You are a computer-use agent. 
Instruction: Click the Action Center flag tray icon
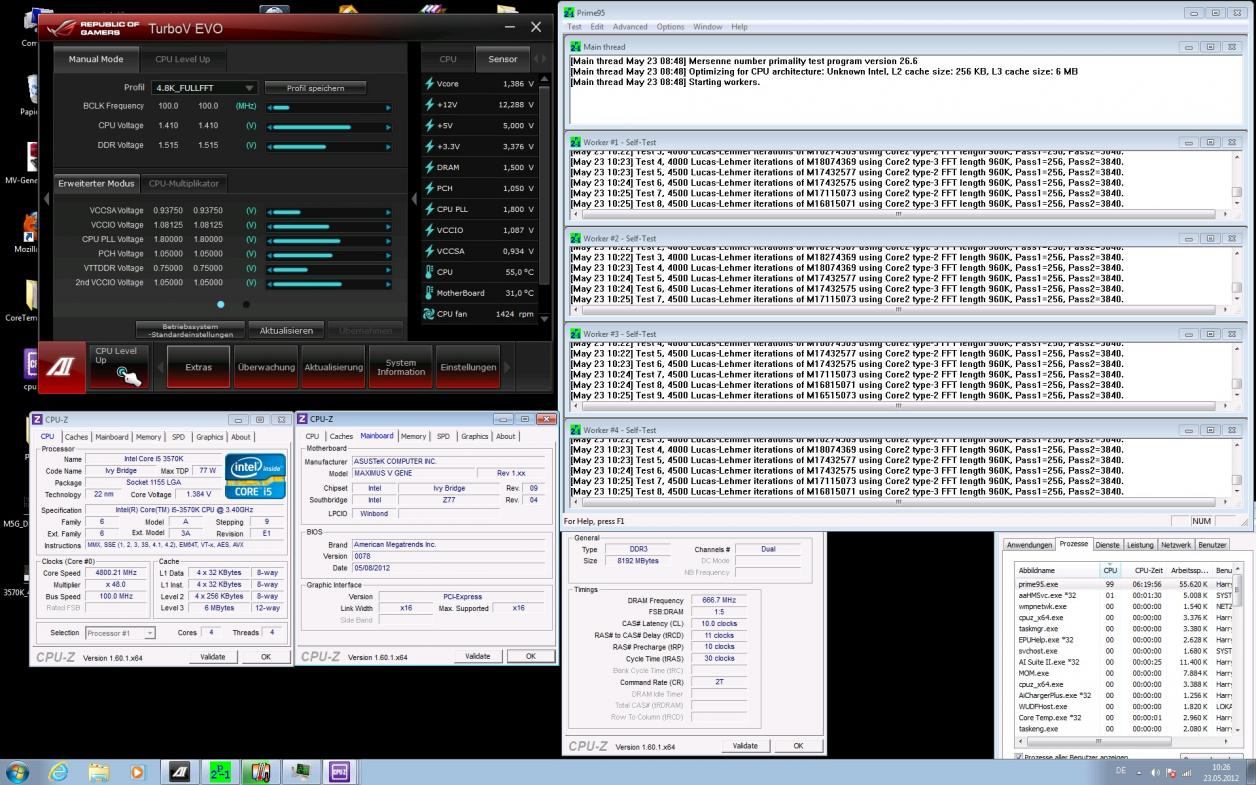pyautogui.click(x=1172, y=773)
